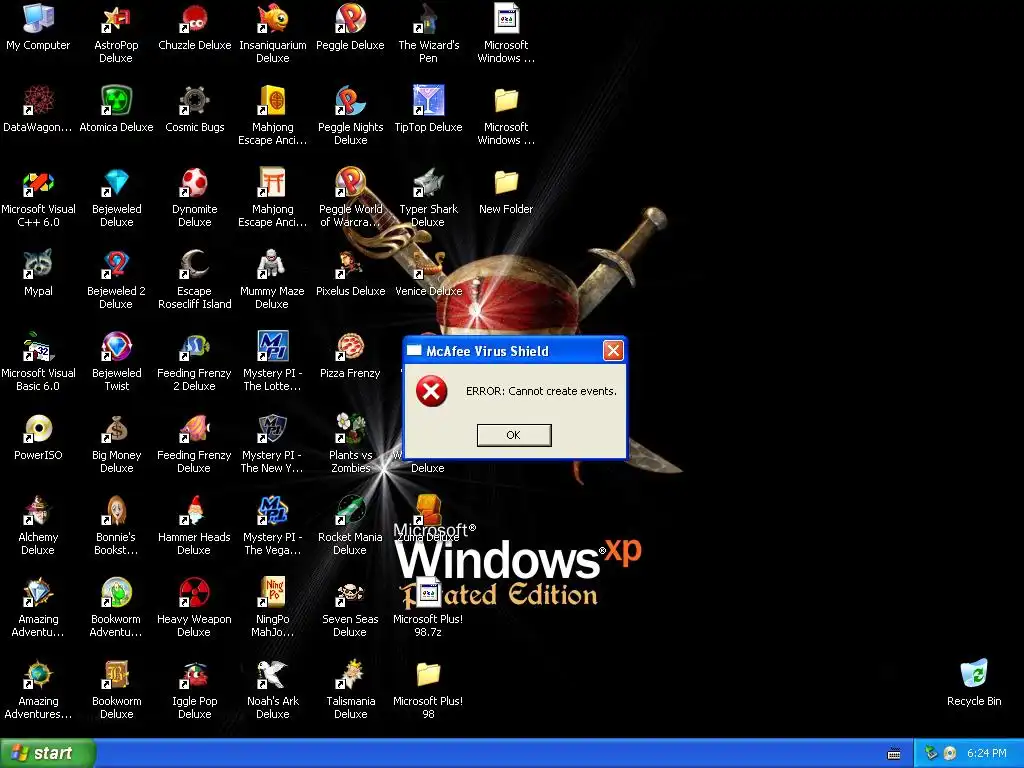This screenshot has width=1024, height=768.
Task: Click the Big Money Deluxe money bag icon
Action: [x=116, y=429]
